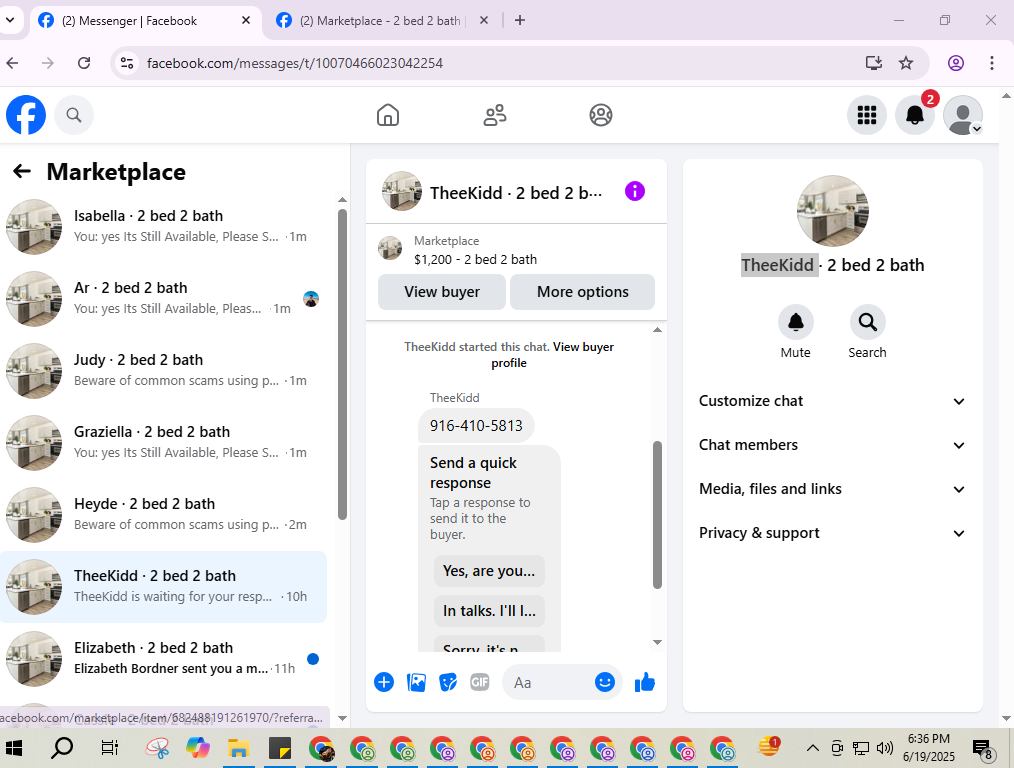Open Windows taskbar search

coord(62,749)
